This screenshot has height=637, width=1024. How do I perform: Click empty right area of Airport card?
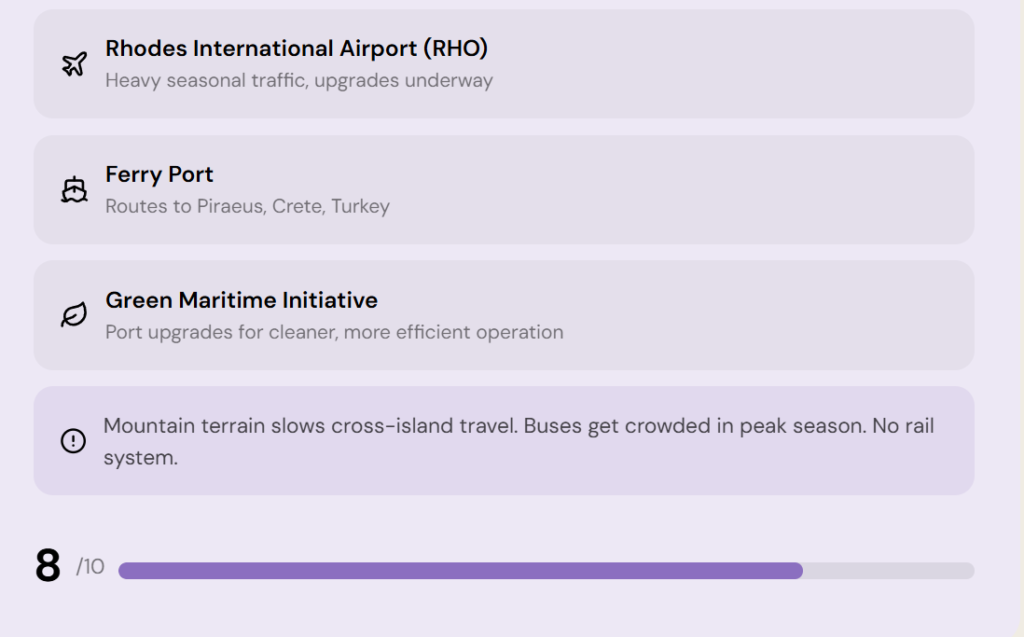(800, 64)
